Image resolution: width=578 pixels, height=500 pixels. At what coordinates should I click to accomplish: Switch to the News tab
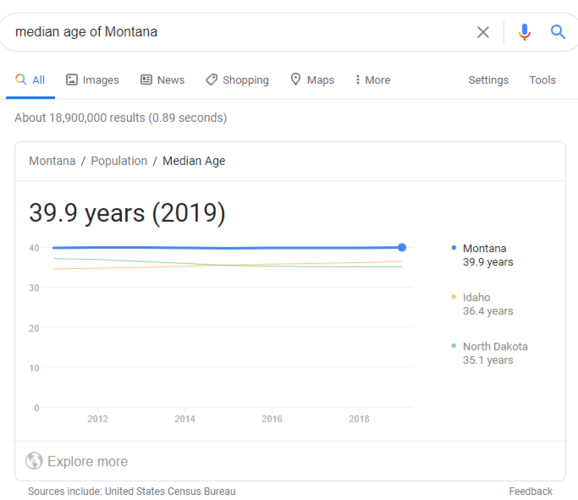click(162, 80)
